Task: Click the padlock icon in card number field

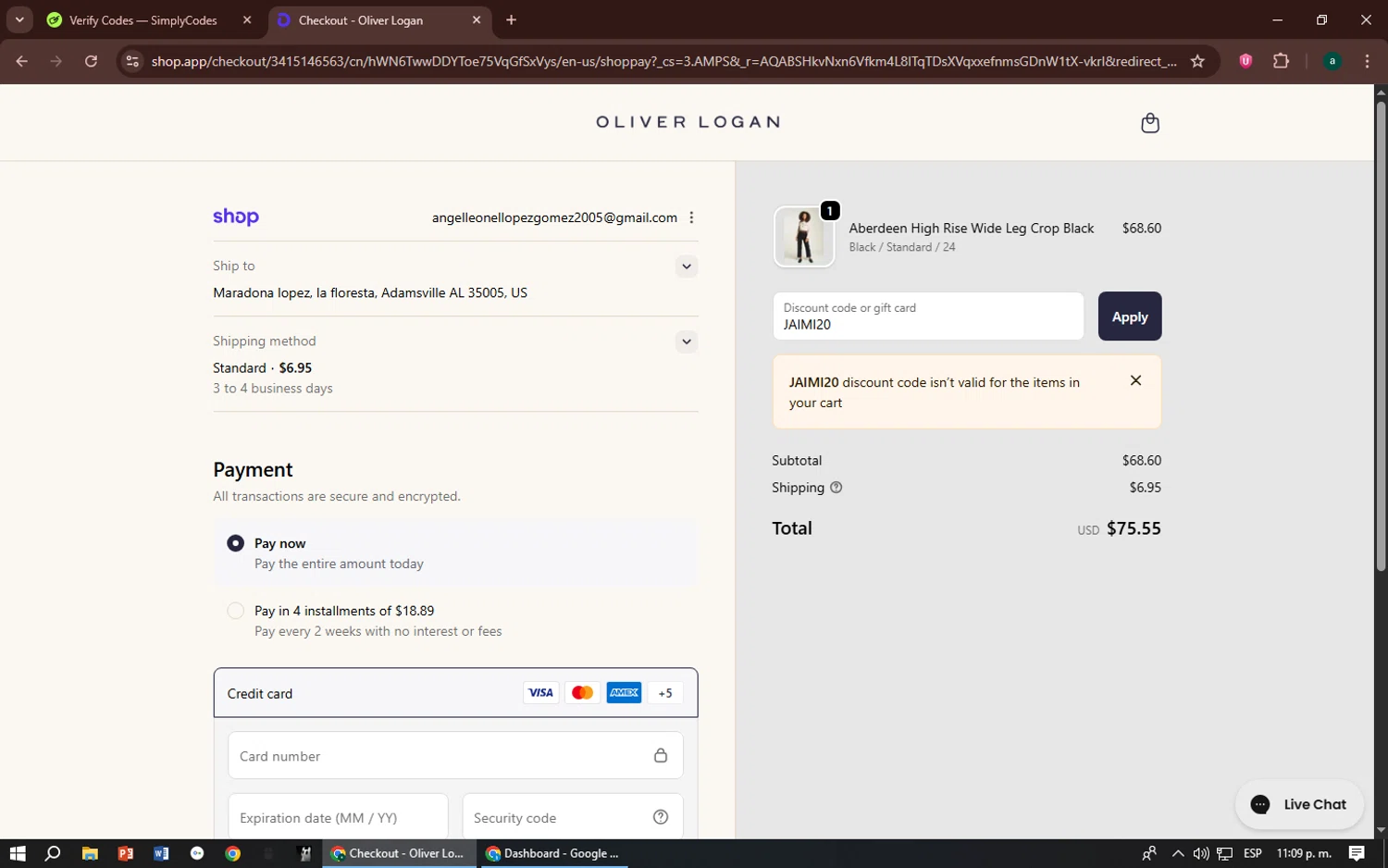Action: coord(661,755)
